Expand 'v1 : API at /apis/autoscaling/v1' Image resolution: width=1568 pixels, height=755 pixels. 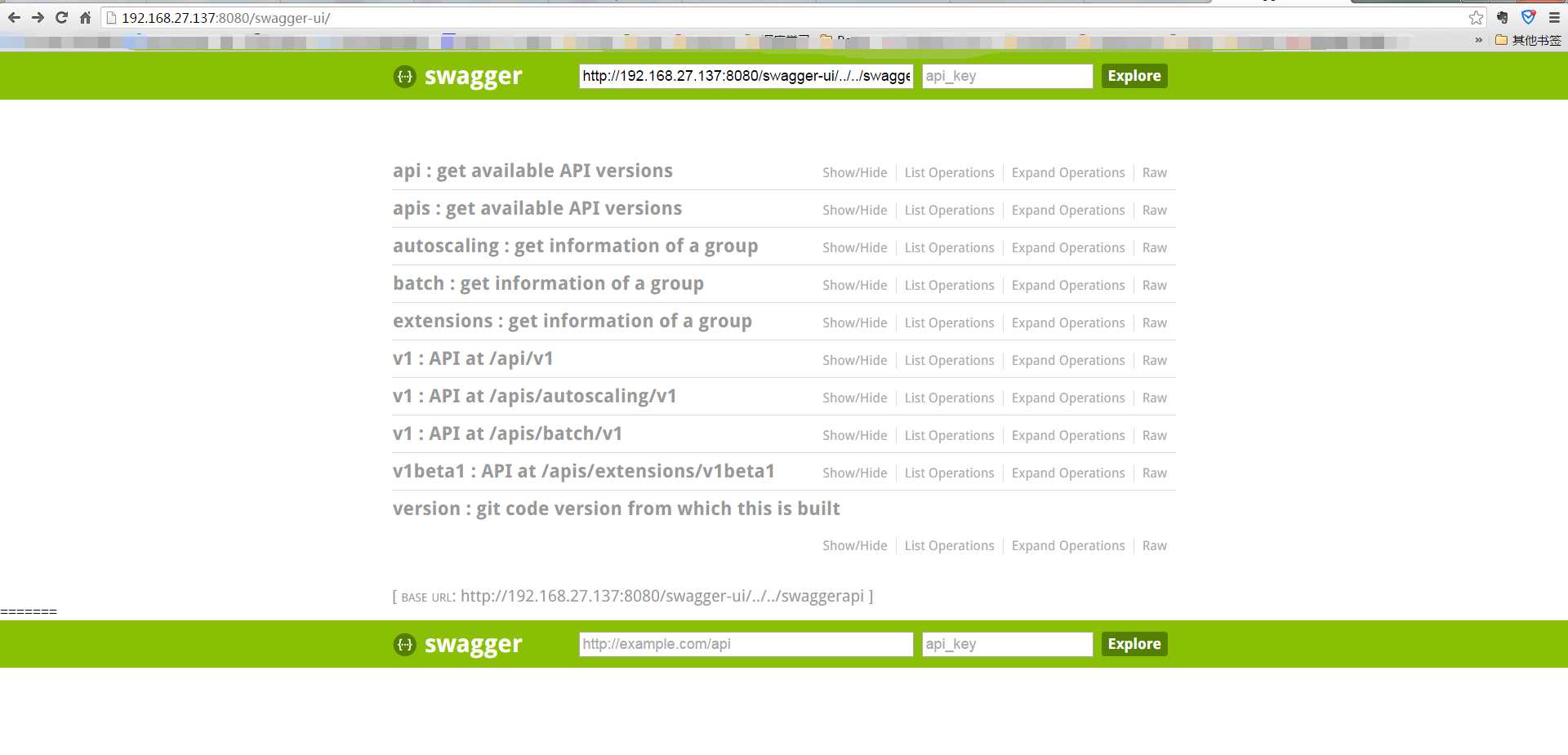(535, 396)
